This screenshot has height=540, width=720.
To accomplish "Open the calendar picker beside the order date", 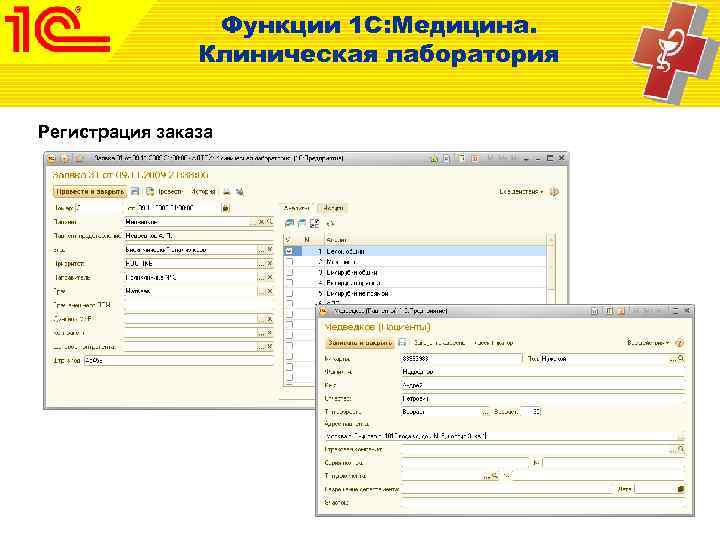I will tap(225, 208).
